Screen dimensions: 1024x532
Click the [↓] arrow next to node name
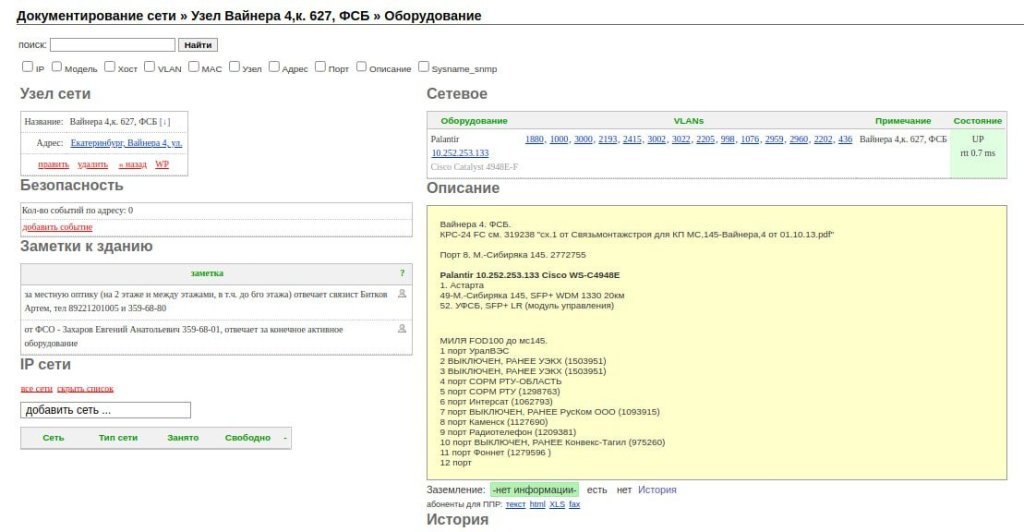point(165,122)
